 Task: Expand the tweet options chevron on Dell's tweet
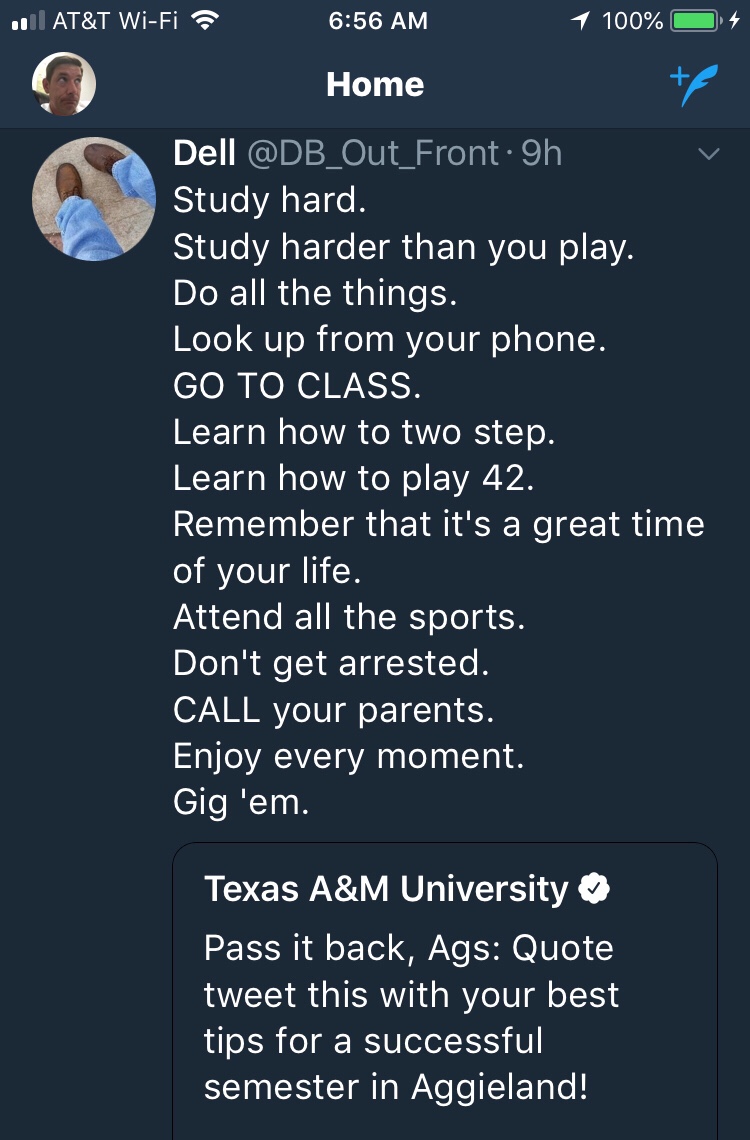pos(708,154)
